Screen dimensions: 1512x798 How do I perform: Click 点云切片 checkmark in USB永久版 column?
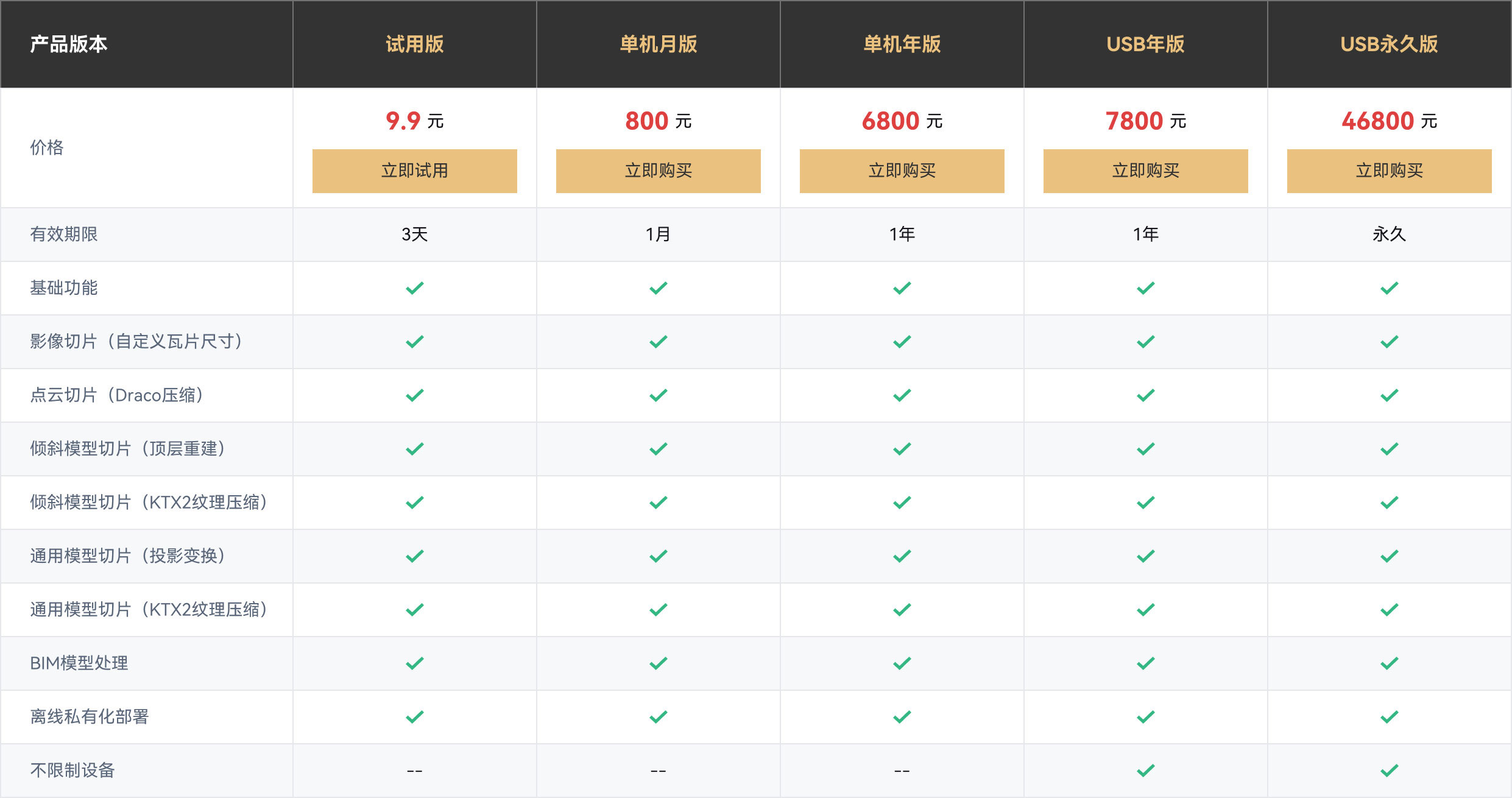click(1389, 395)
